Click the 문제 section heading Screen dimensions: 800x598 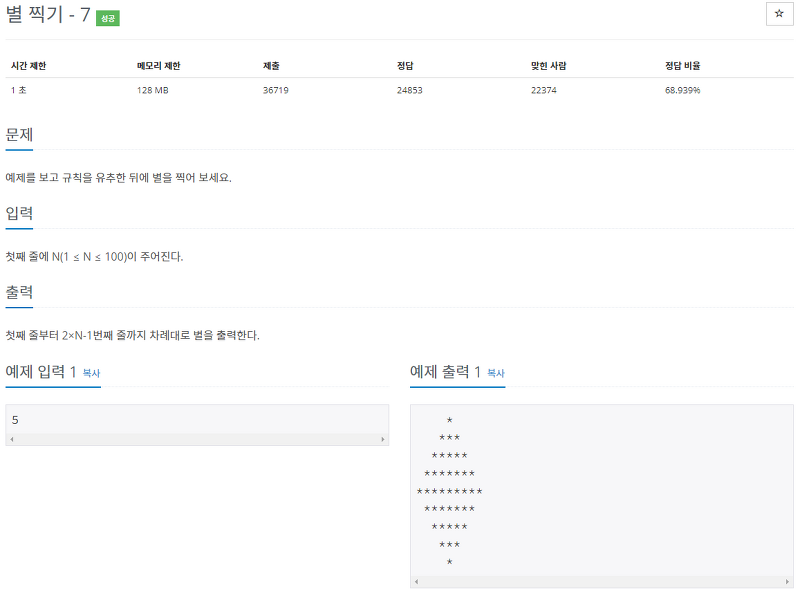coord(19,135)
